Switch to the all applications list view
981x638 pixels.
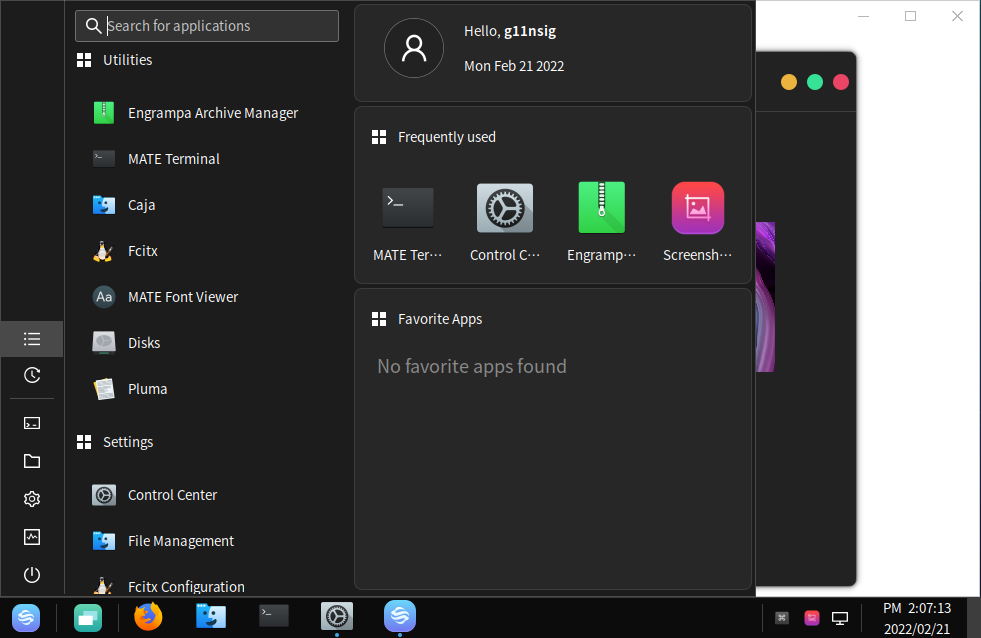[x=31, y=338]
